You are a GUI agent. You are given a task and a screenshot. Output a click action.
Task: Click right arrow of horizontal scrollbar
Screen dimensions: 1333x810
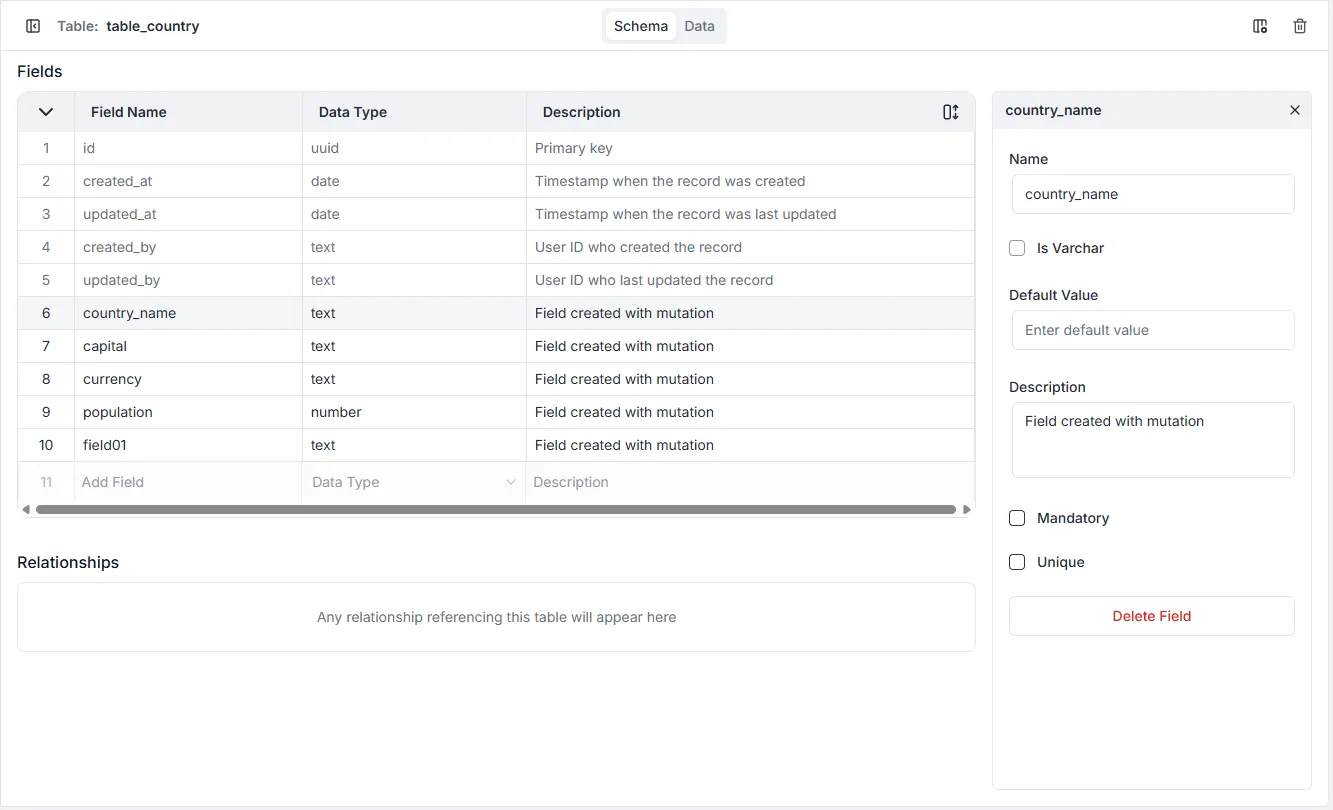point(967,510)
